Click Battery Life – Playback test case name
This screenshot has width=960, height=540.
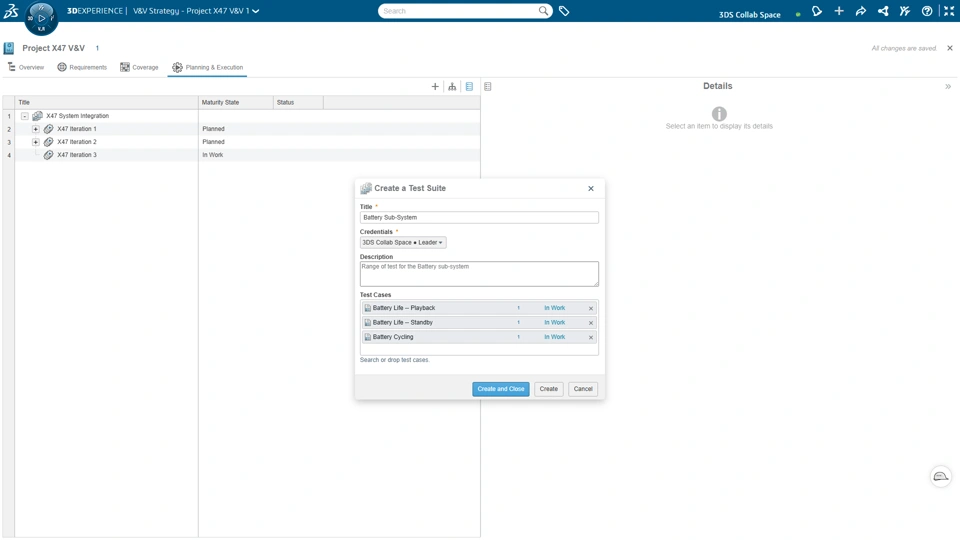click(x=404, y=308)
